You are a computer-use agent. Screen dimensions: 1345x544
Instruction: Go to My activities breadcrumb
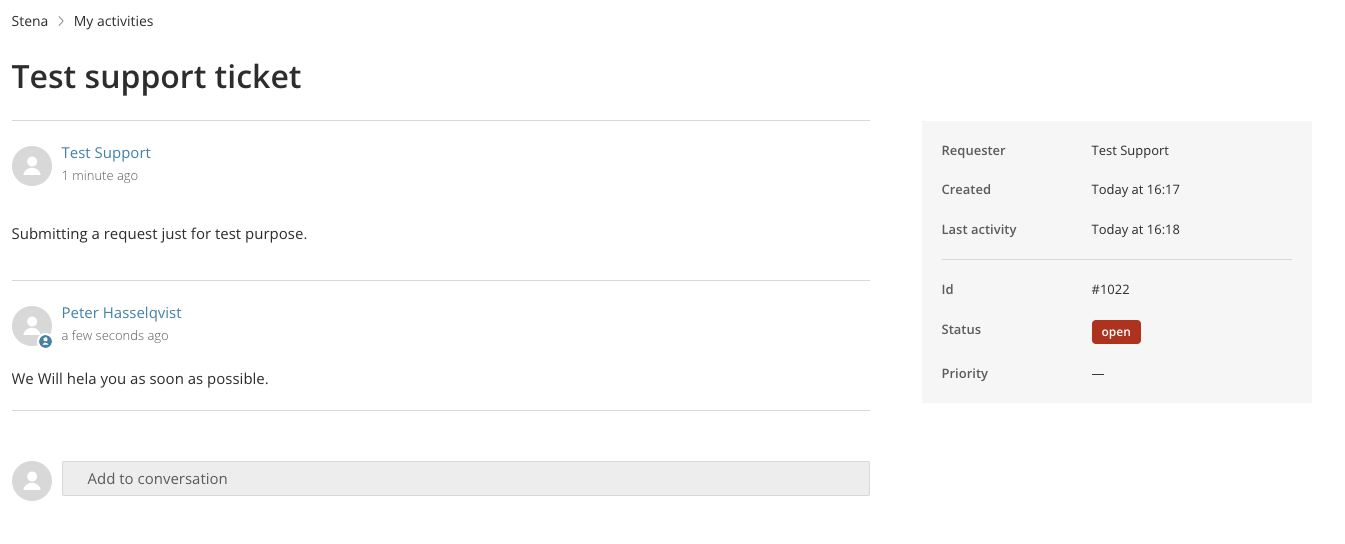[114, 21]
